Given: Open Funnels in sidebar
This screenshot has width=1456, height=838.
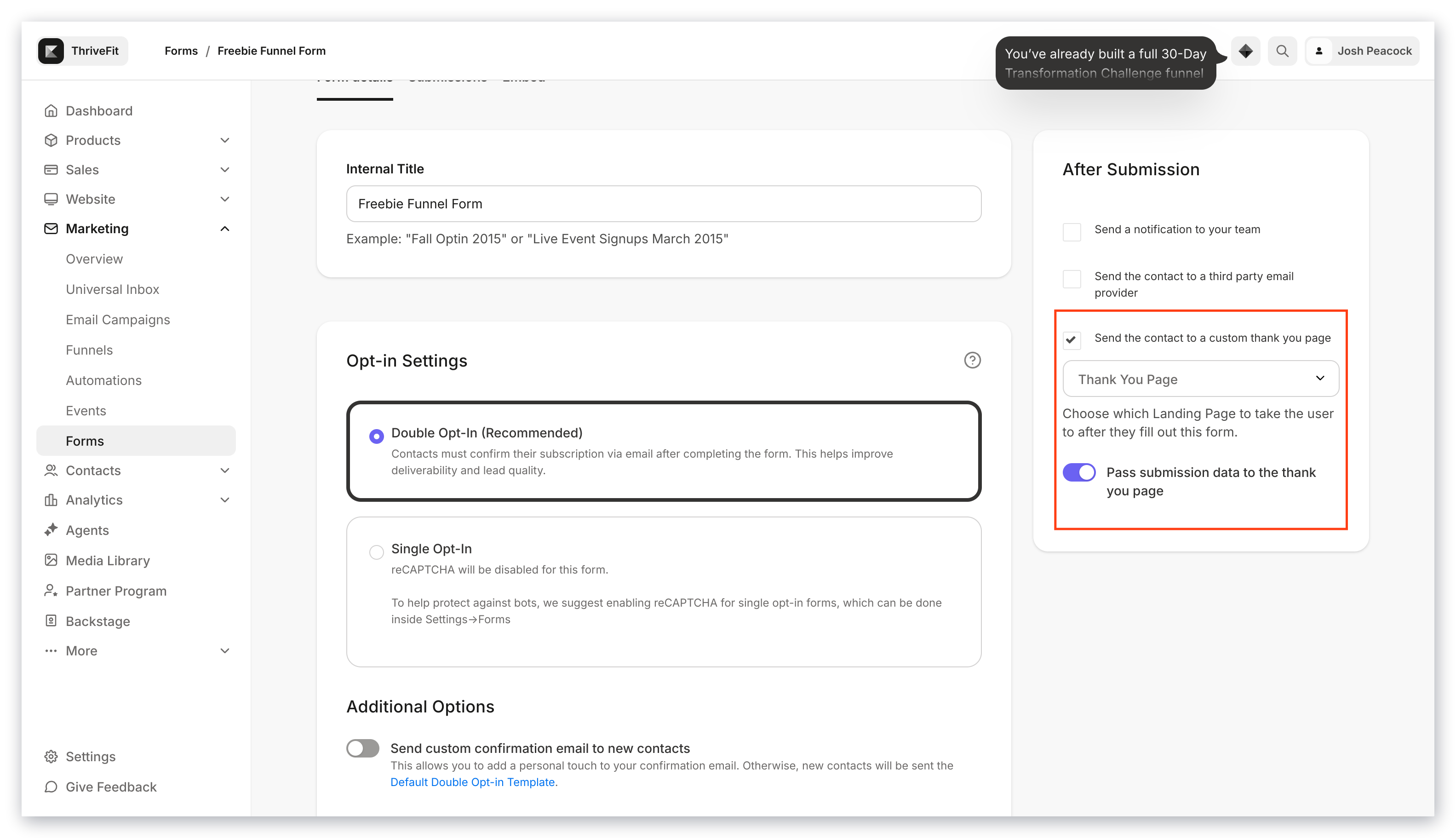Looking at the screenshot, I should (89, 350).
